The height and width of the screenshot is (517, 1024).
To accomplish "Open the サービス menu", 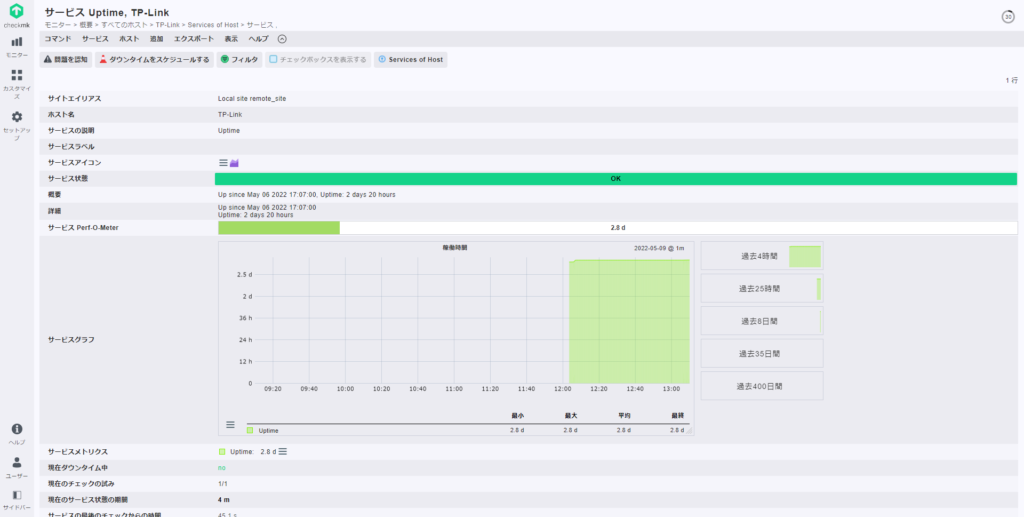I will click(95, 39).
